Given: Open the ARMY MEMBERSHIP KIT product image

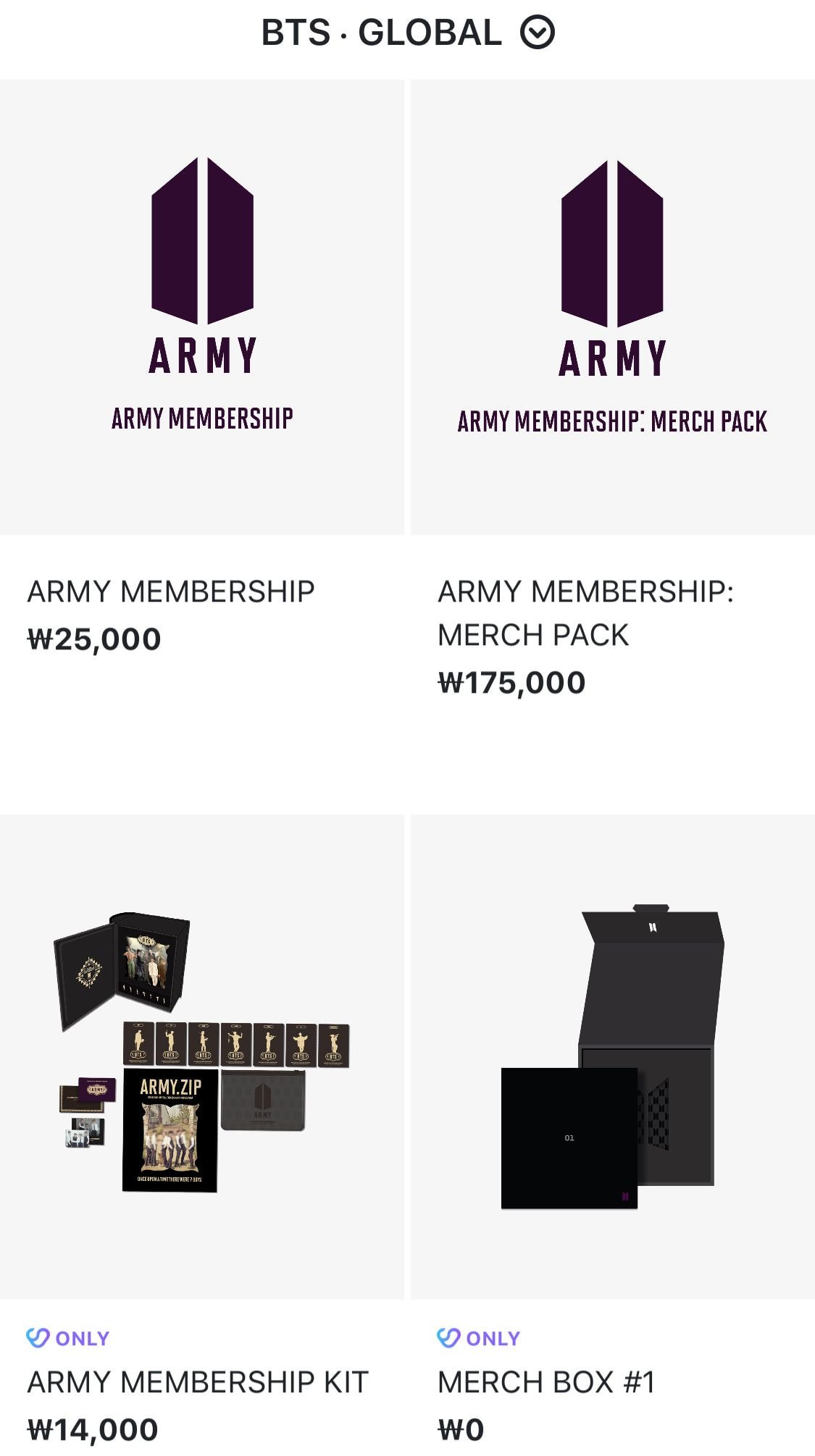Looking at the screenshot, I should click(202, 1056).
